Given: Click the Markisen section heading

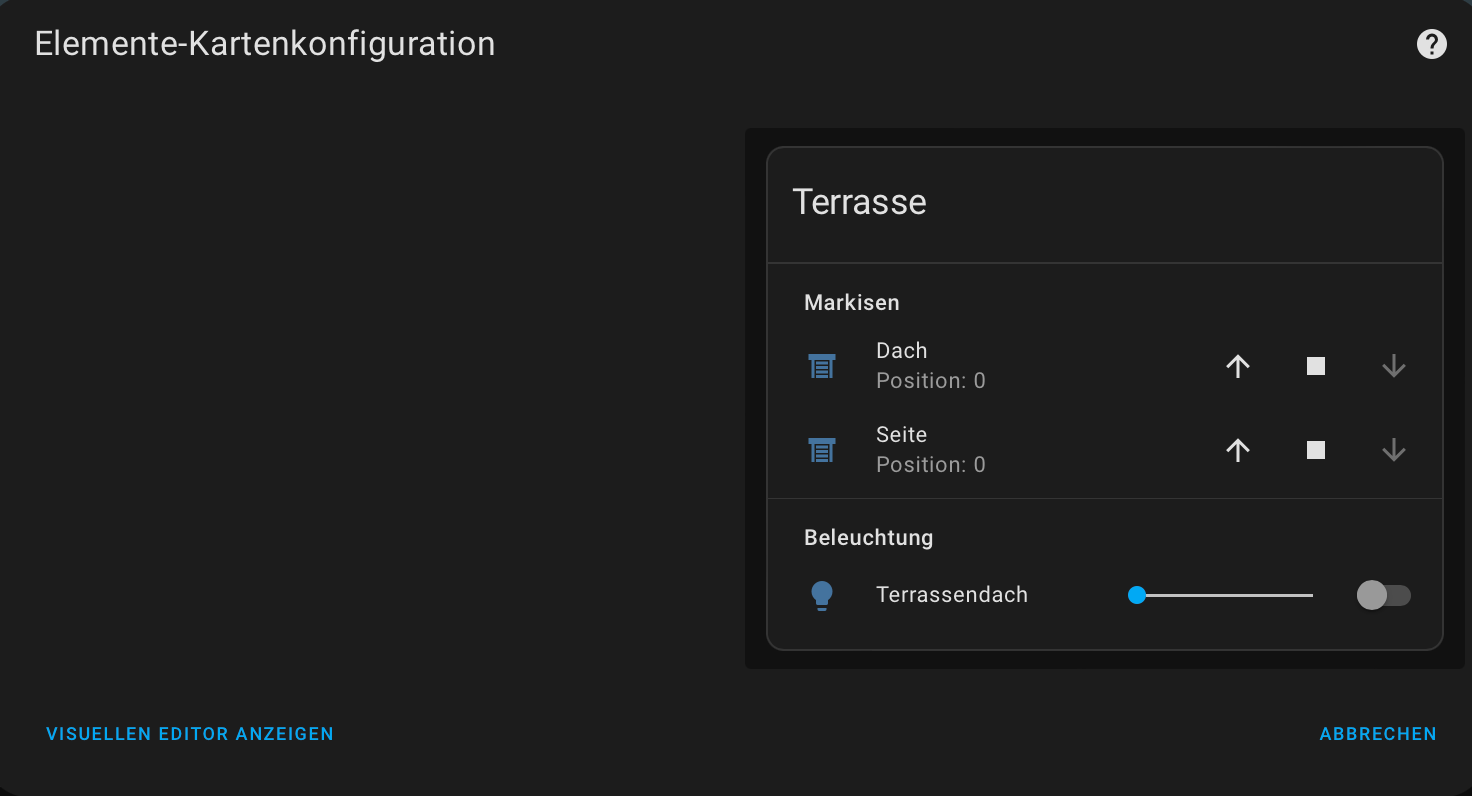Looking at the screenshot, I should pyautogui.click(x=852, y=302).
